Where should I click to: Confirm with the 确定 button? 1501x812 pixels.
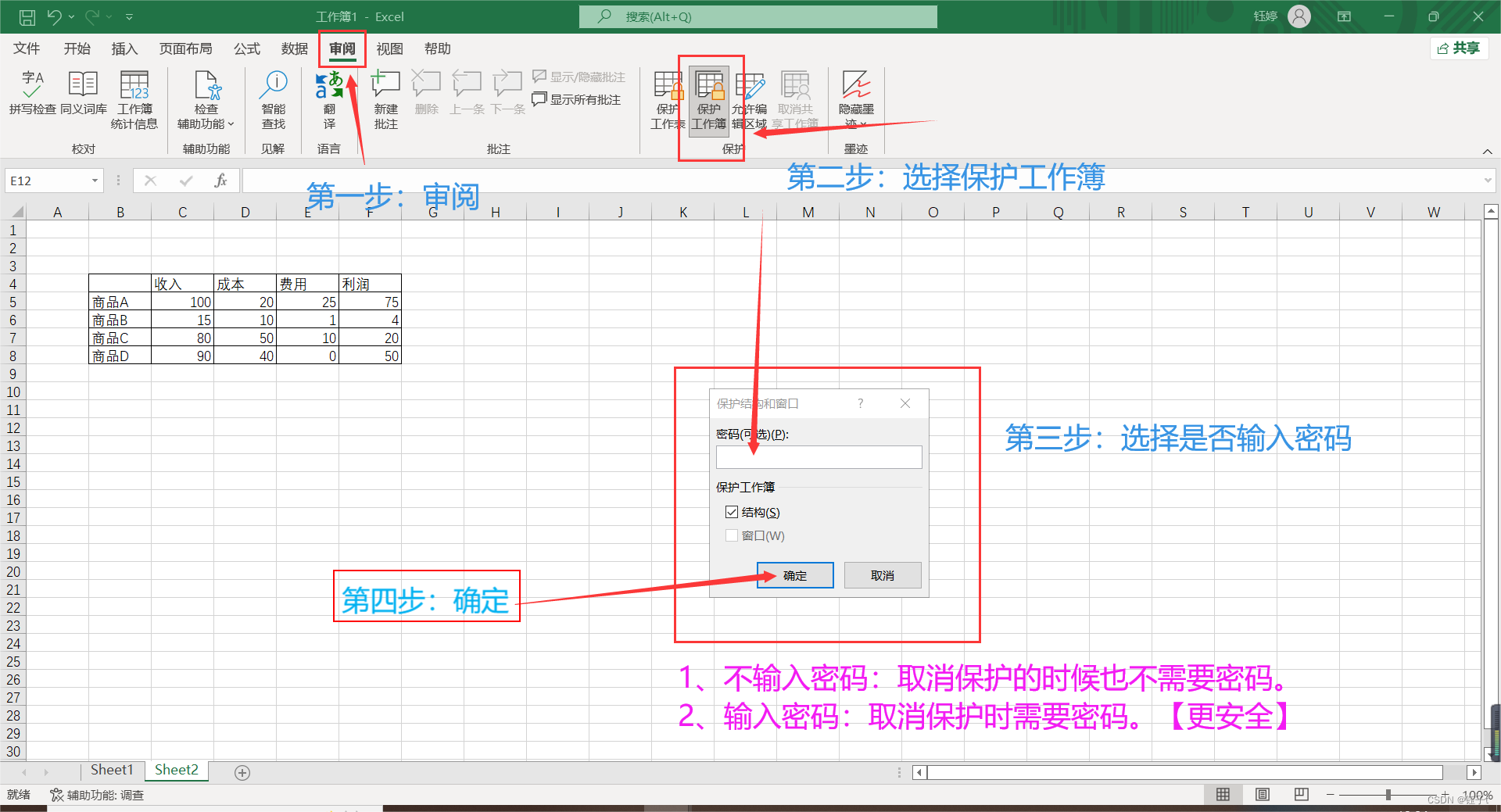coord(795,575)
